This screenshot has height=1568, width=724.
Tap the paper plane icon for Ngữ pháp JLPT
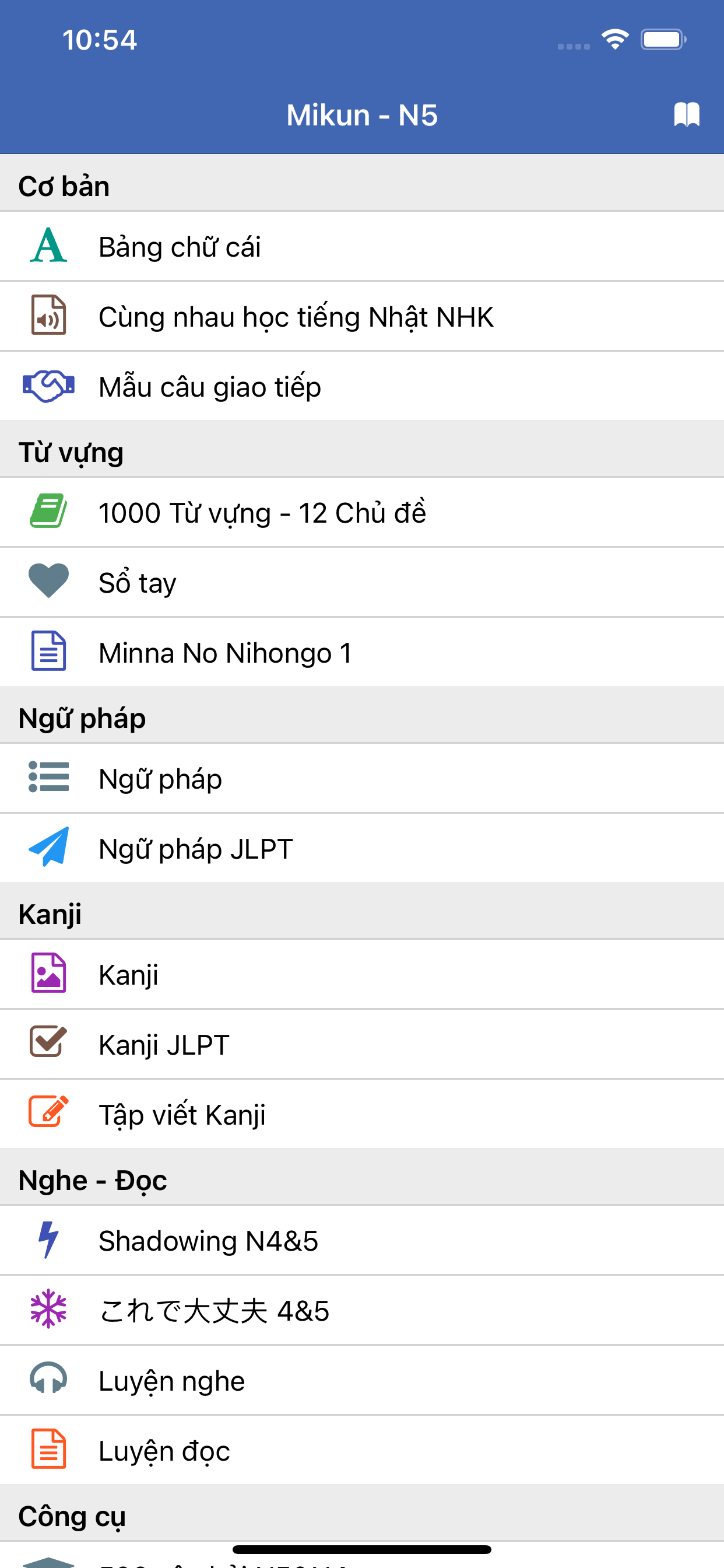click(x=48, y=849)
